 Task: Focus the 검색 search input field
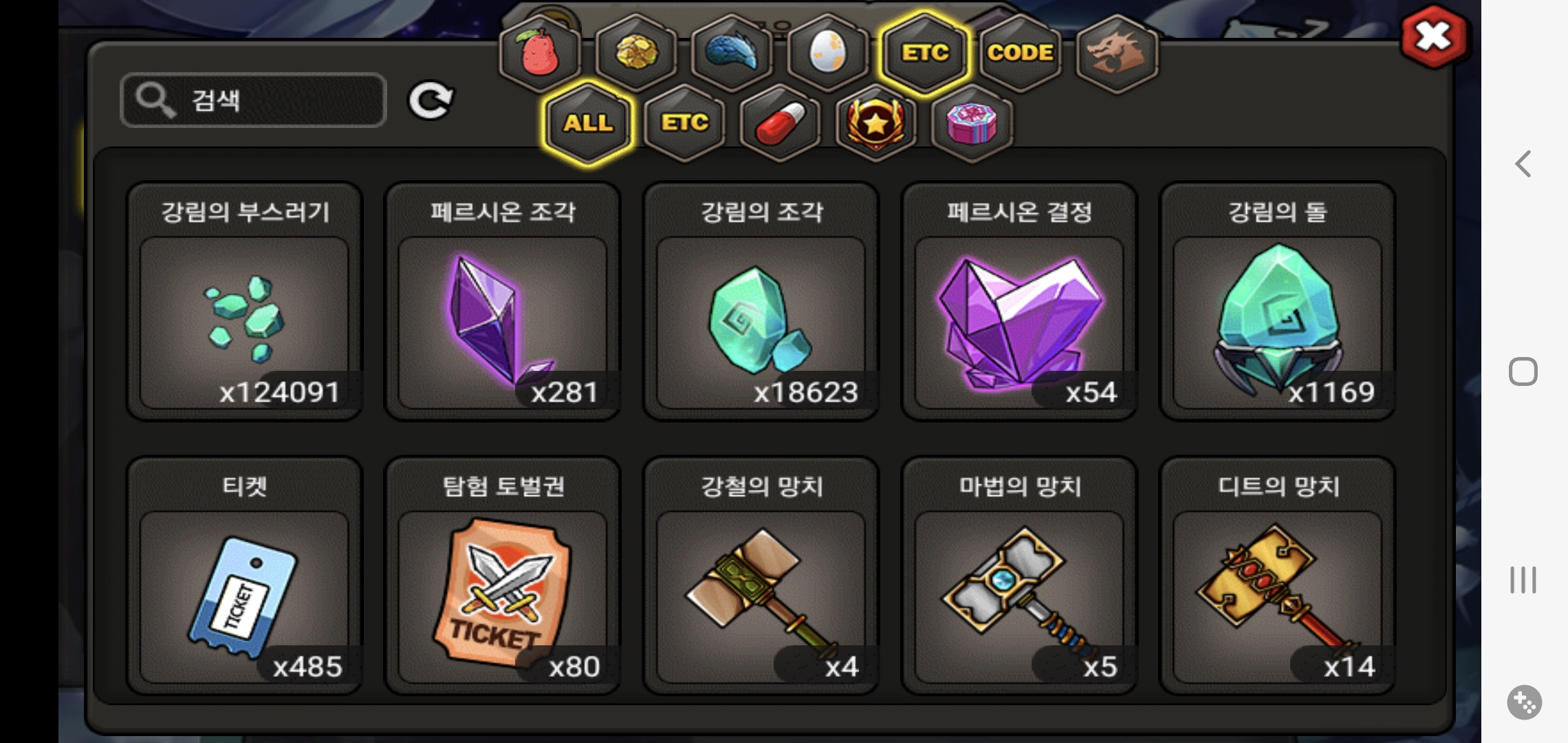pos(253,100)
